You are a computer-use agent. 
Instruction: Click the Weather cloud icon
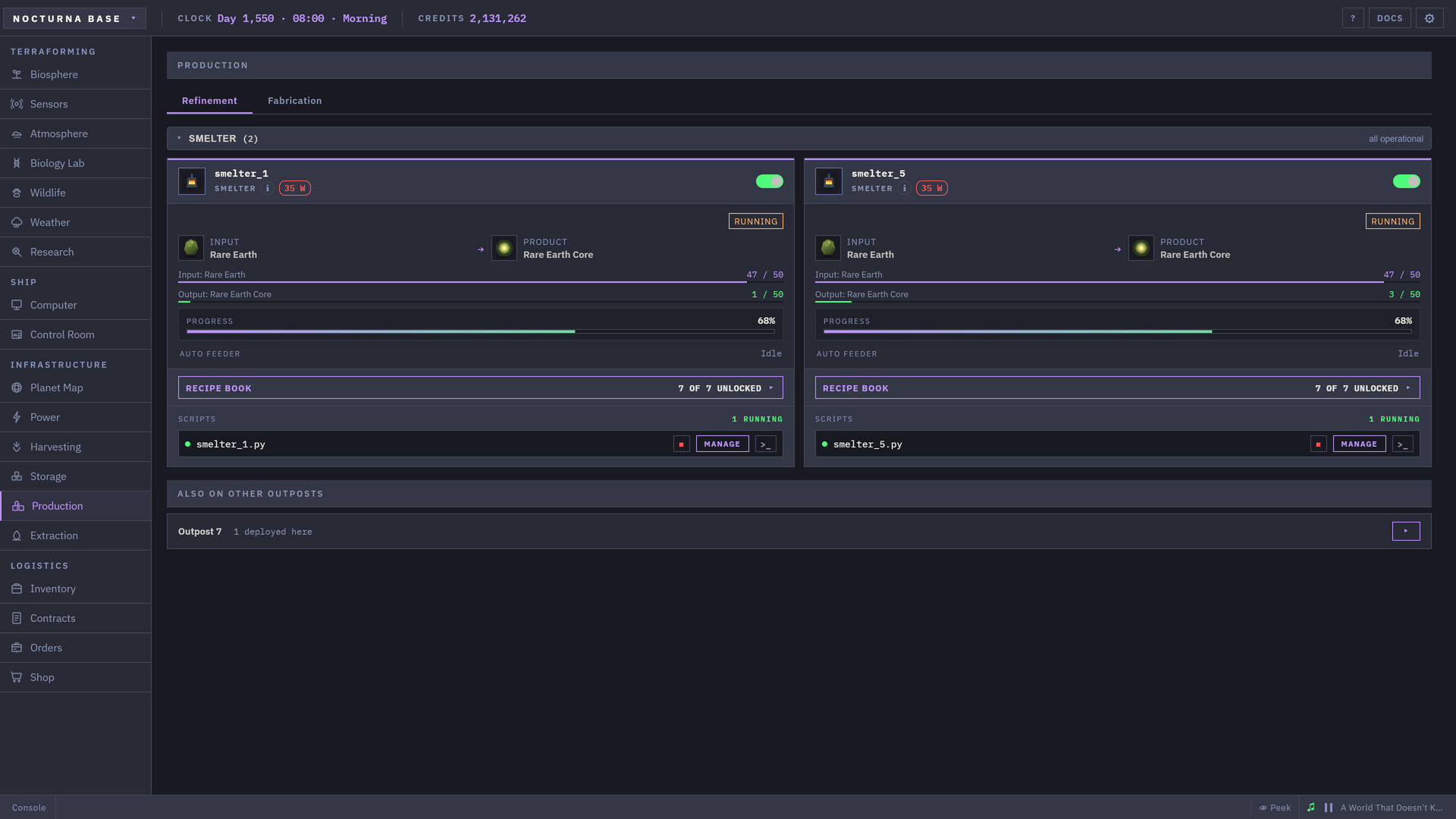(x=17, y=222)
